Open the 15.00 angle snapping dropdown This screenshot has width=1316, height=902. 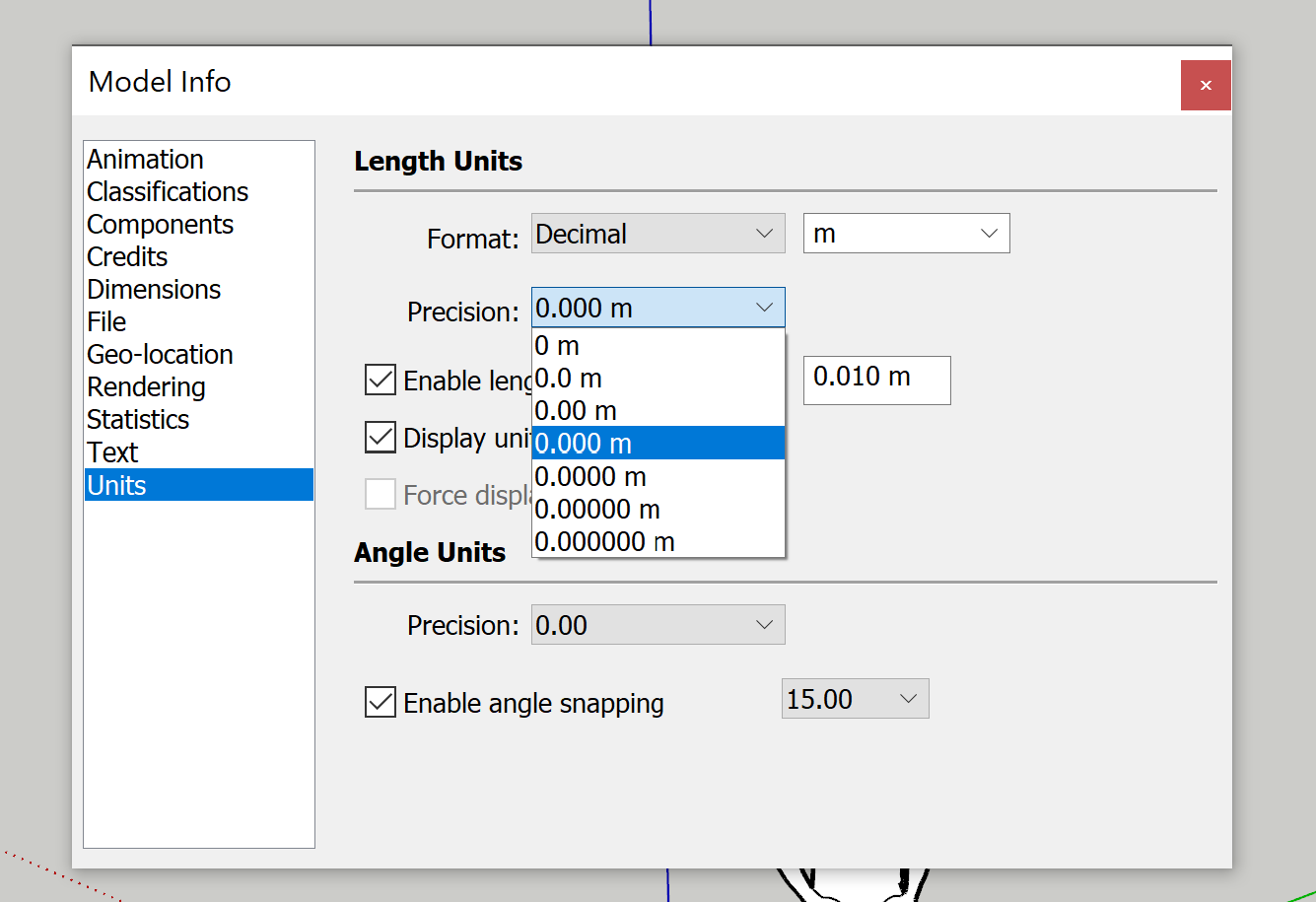pyautogui.click(x=856, y=699)
